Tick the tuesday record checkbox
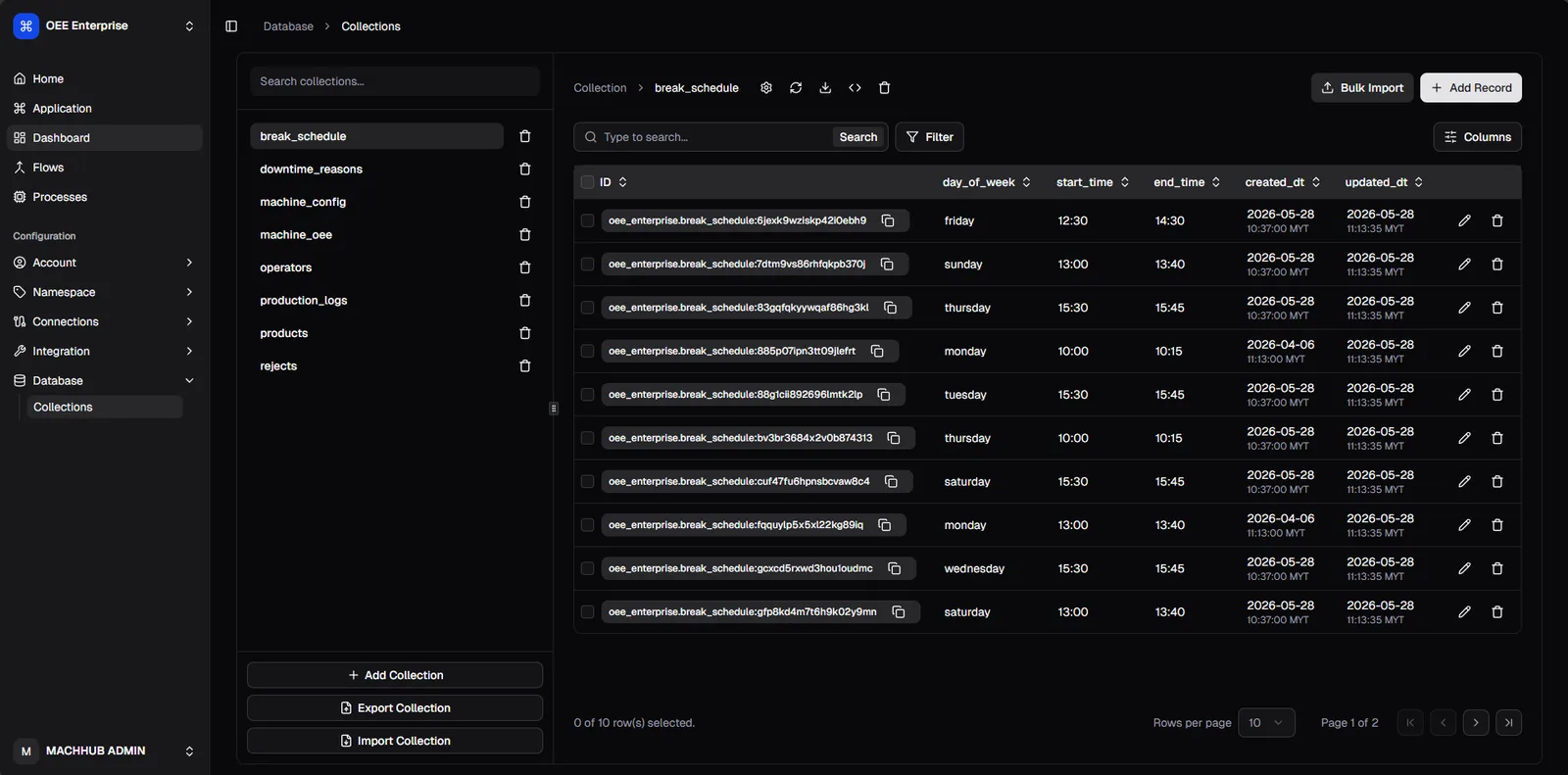 (x=587, y=395)
